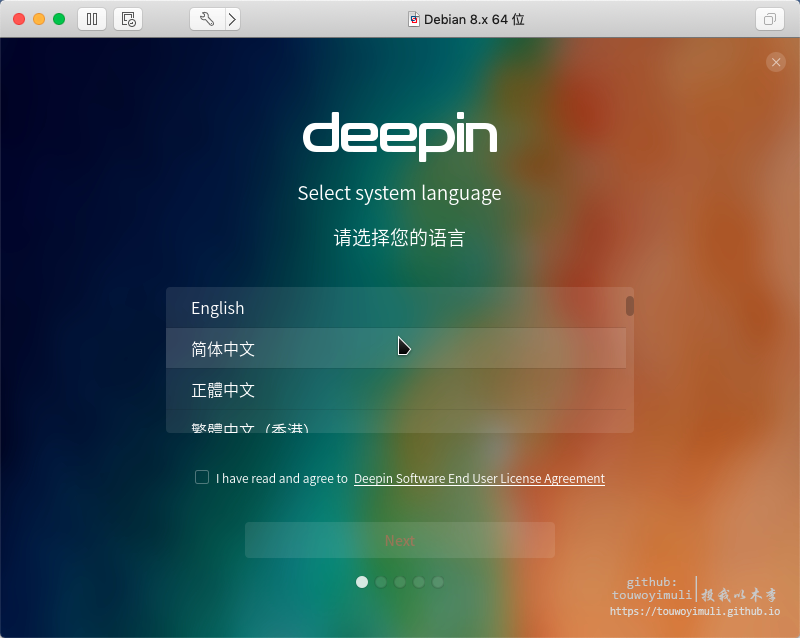
Task: Click the first installer step dot
Action: 362,582
